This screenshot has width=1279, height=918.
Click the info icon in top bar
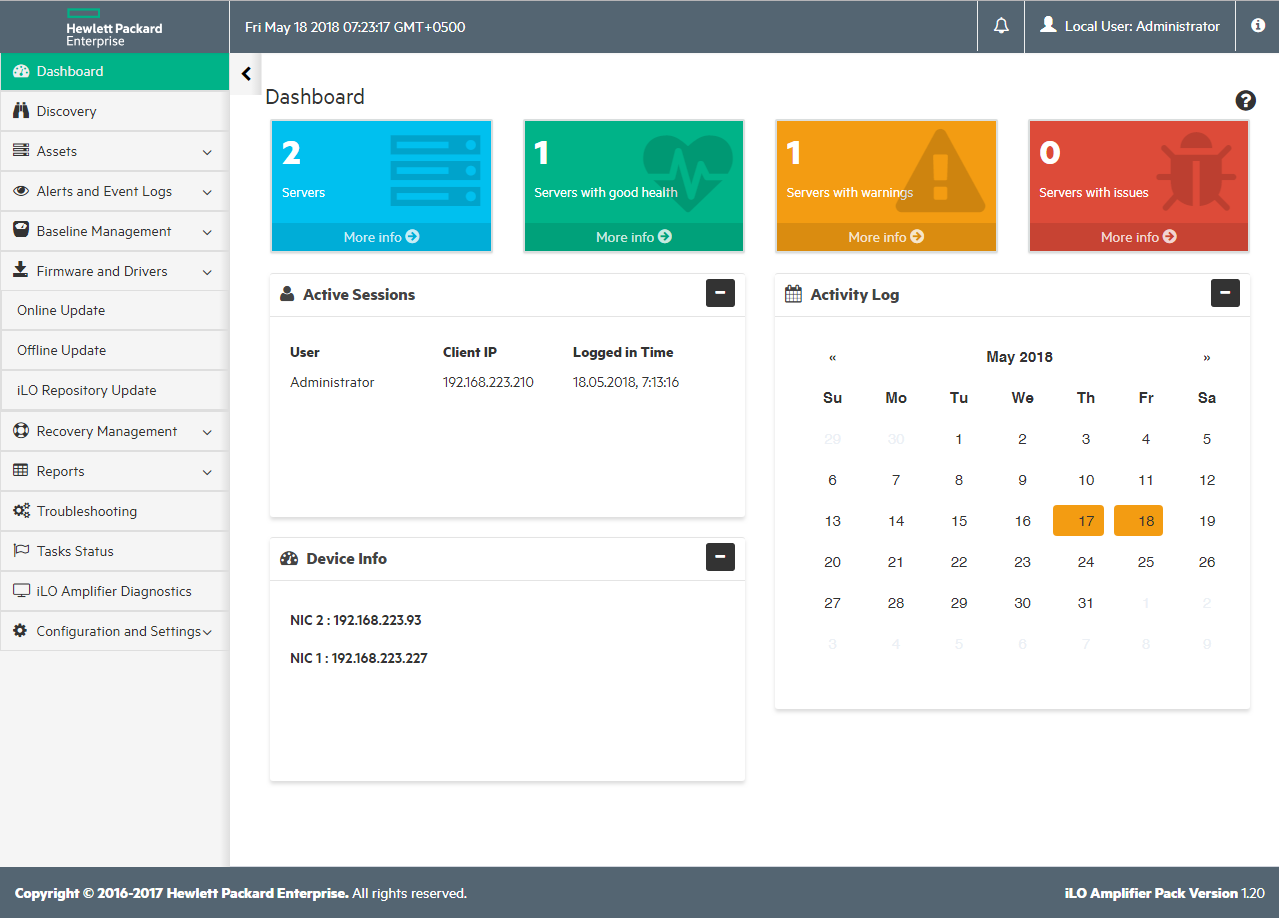1258,26
